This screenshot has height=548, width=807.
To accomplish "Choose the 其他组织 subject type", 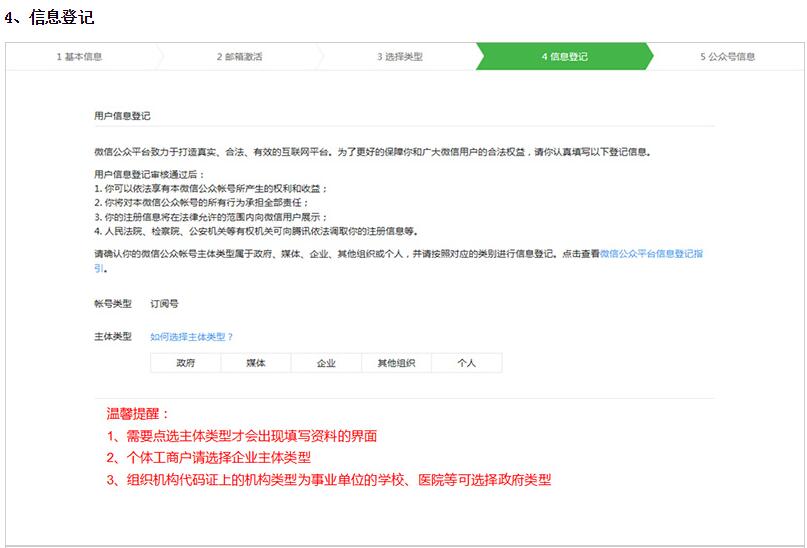I will (x=396, y=363).
